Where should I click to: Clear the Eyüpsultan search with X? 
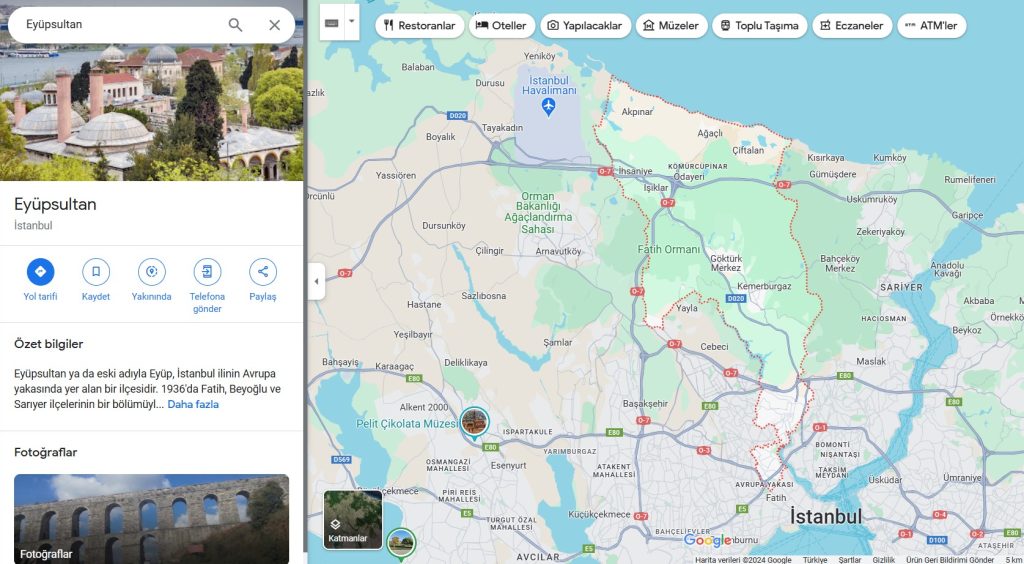[274, 25]
